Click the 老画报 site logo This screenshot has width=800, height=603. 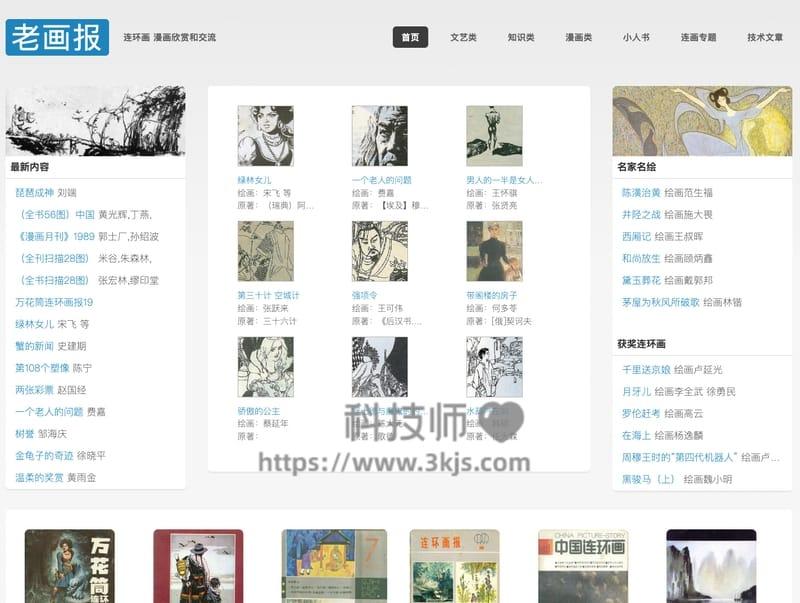[x=57, y=37]
